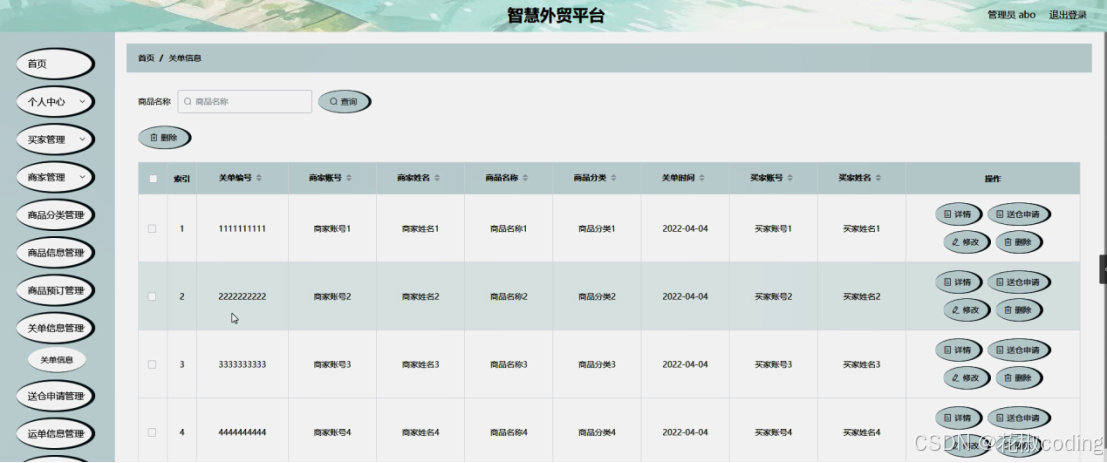Screen dimensions: 1107x463
Task: Sort by 买家姓名 column arrows
Action: point(878,179)
